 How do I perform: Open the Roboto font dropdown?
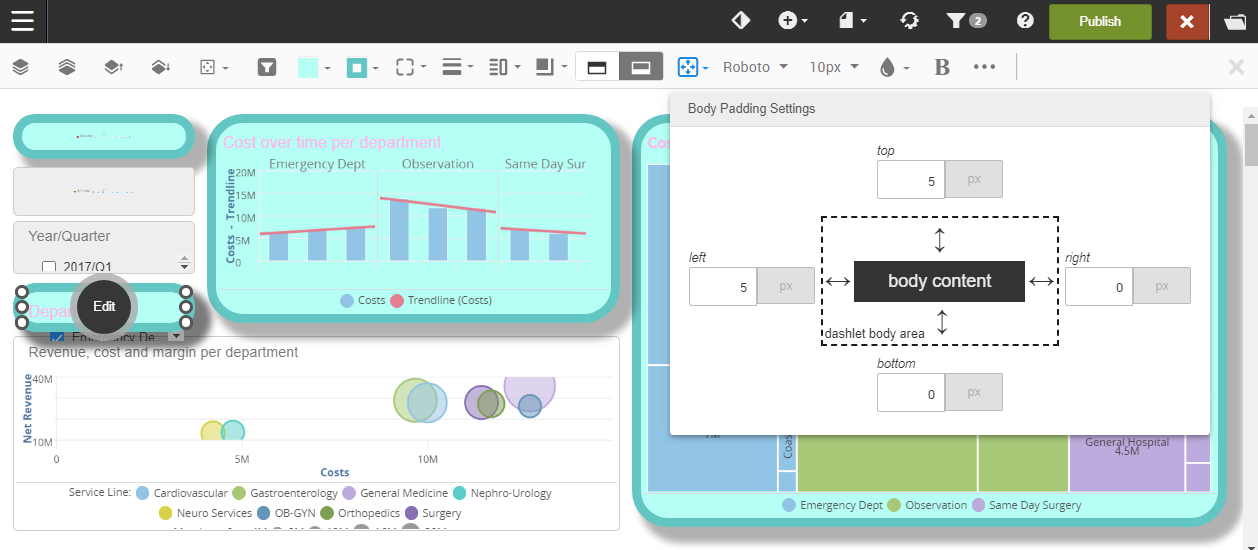[755, 67]
